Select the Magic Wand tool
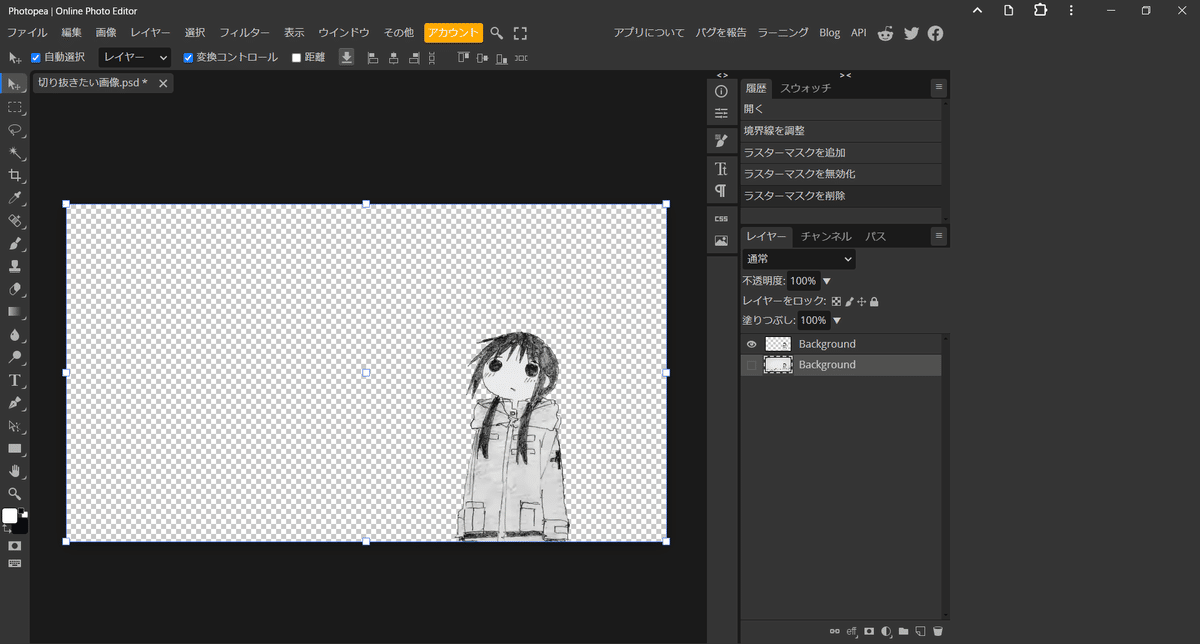 pos(14,153)
